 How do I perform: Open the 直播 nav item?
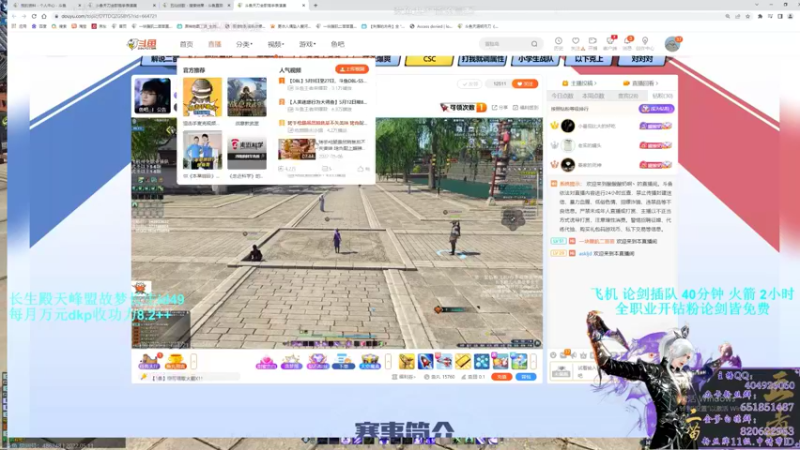pos(215,44)
